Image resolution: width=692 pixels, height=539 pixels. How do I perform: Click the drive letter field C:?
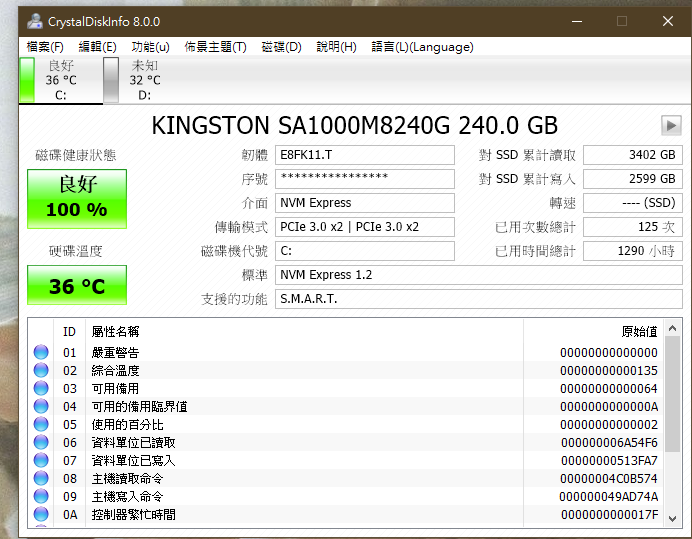[x=365, y=251]
